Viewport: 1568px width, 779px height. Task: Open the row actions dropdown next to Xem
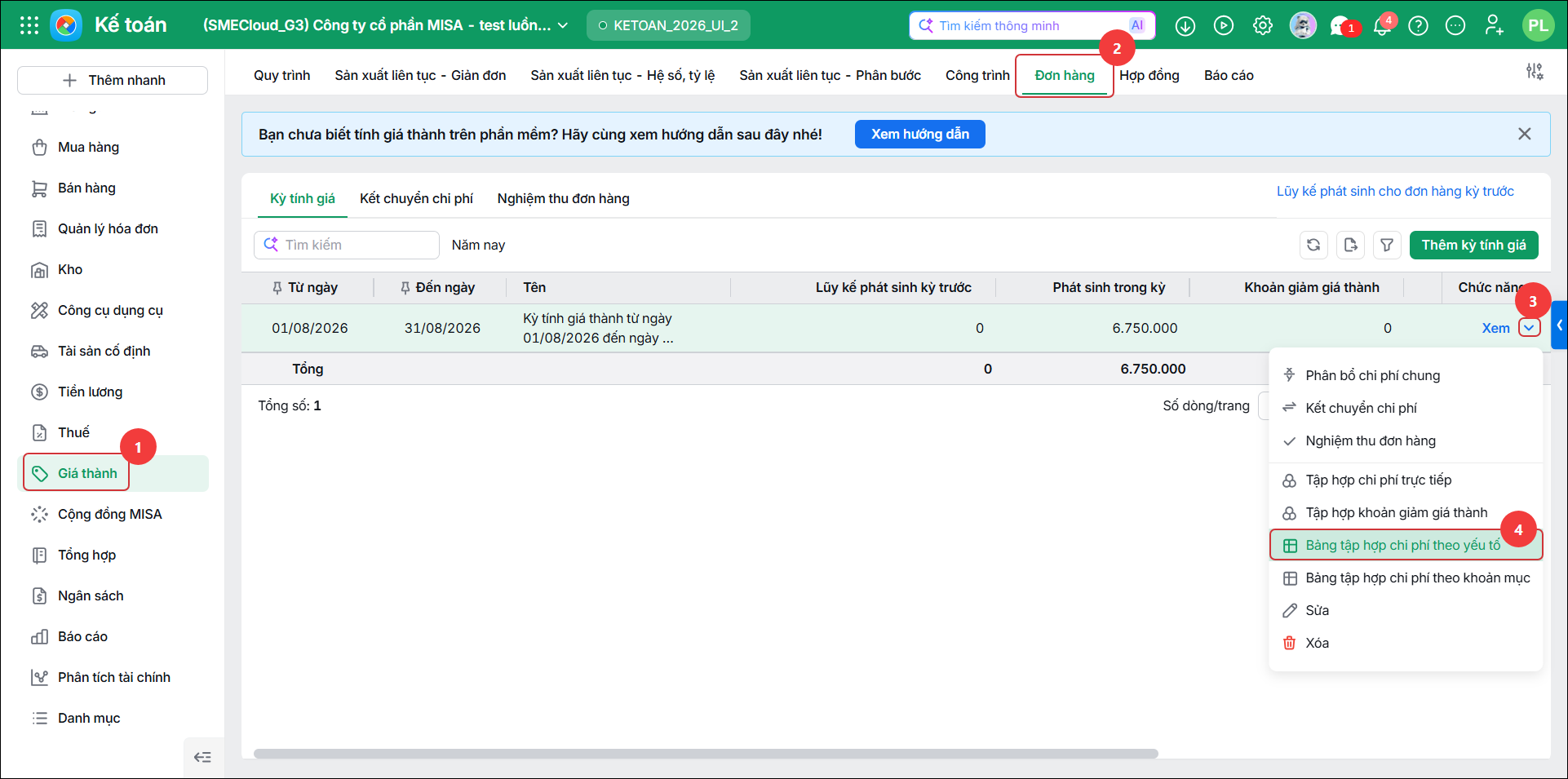(x=1529, y=328)
